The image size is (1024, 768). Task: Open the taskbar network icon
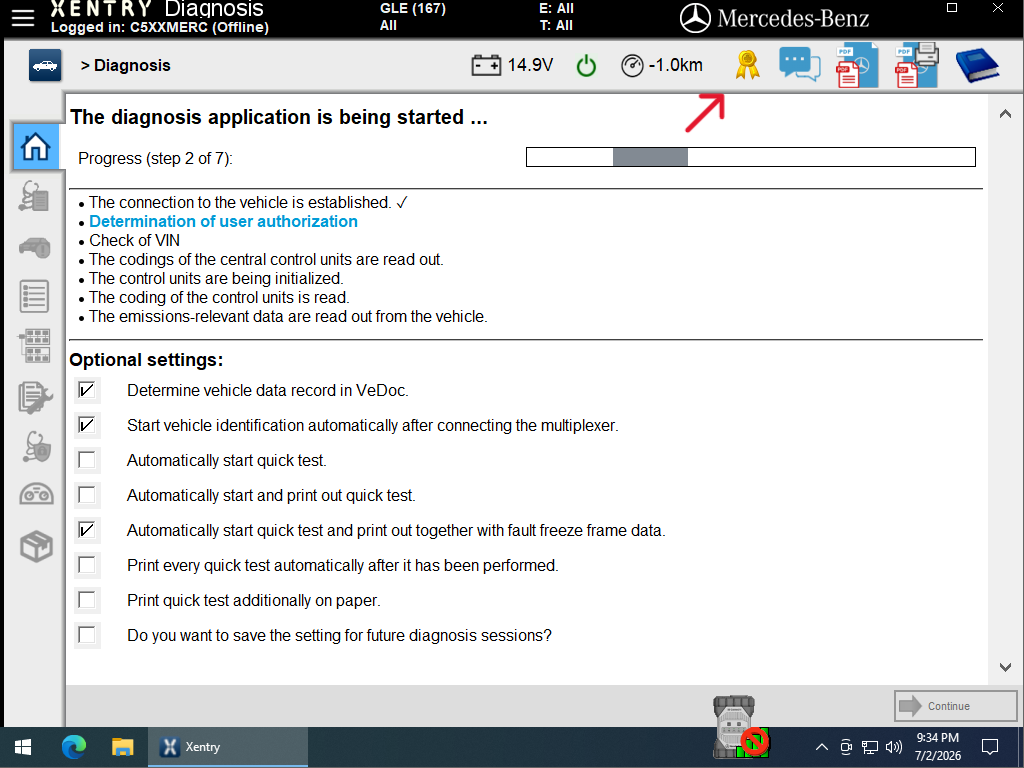[x=869, y=747]
